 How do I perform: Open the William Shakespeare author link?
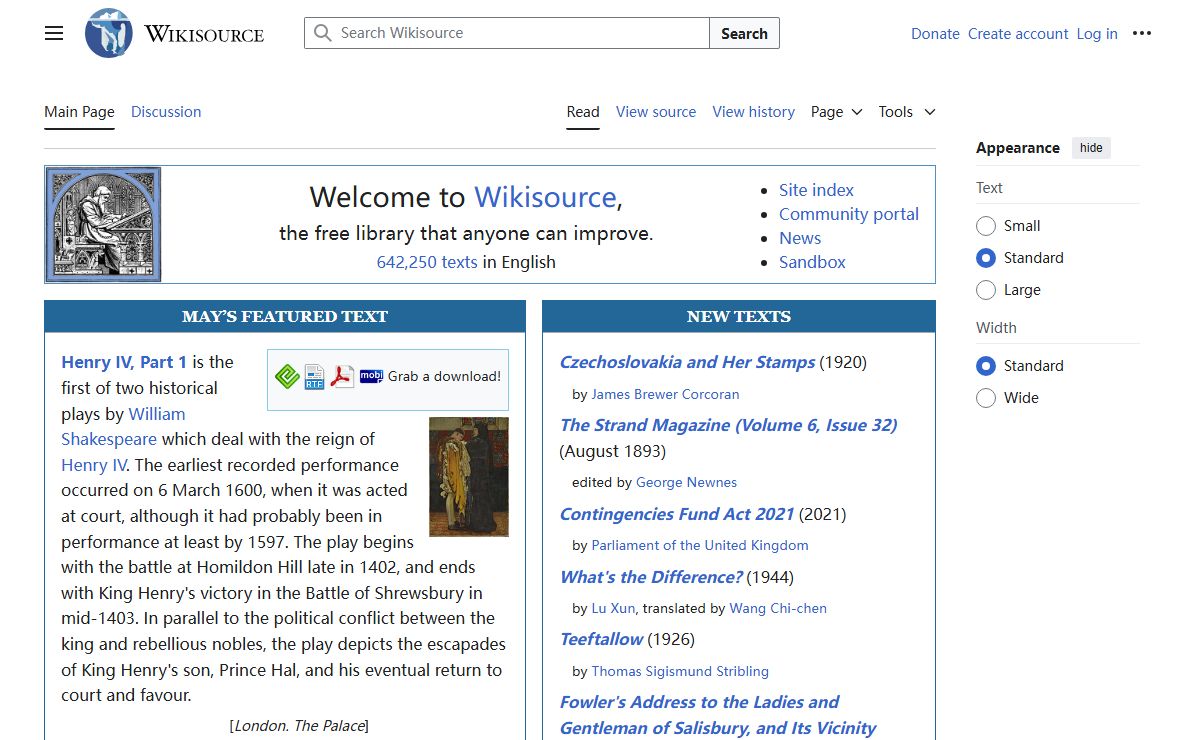(x=123, y=426)
